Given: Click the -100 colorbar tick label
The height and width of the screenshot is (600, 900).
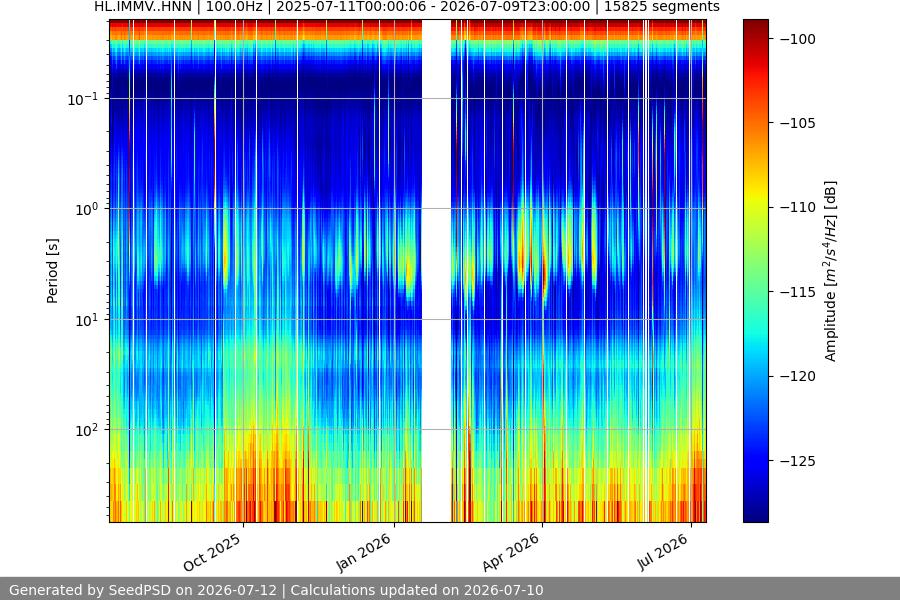Looking at the screenshot, I should click(797, 39).
